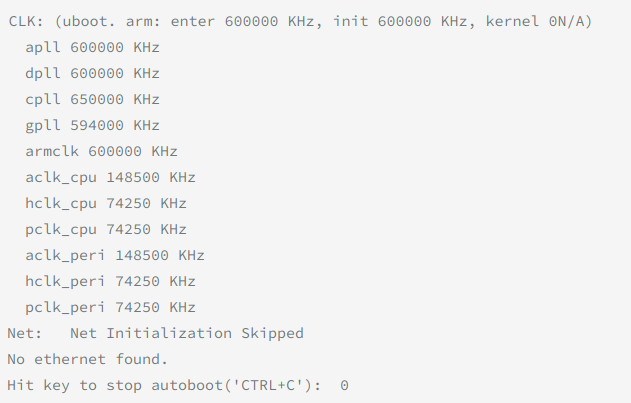Click the 'pclk_cpu 74250 KHz' line

[x=106, y=229]
